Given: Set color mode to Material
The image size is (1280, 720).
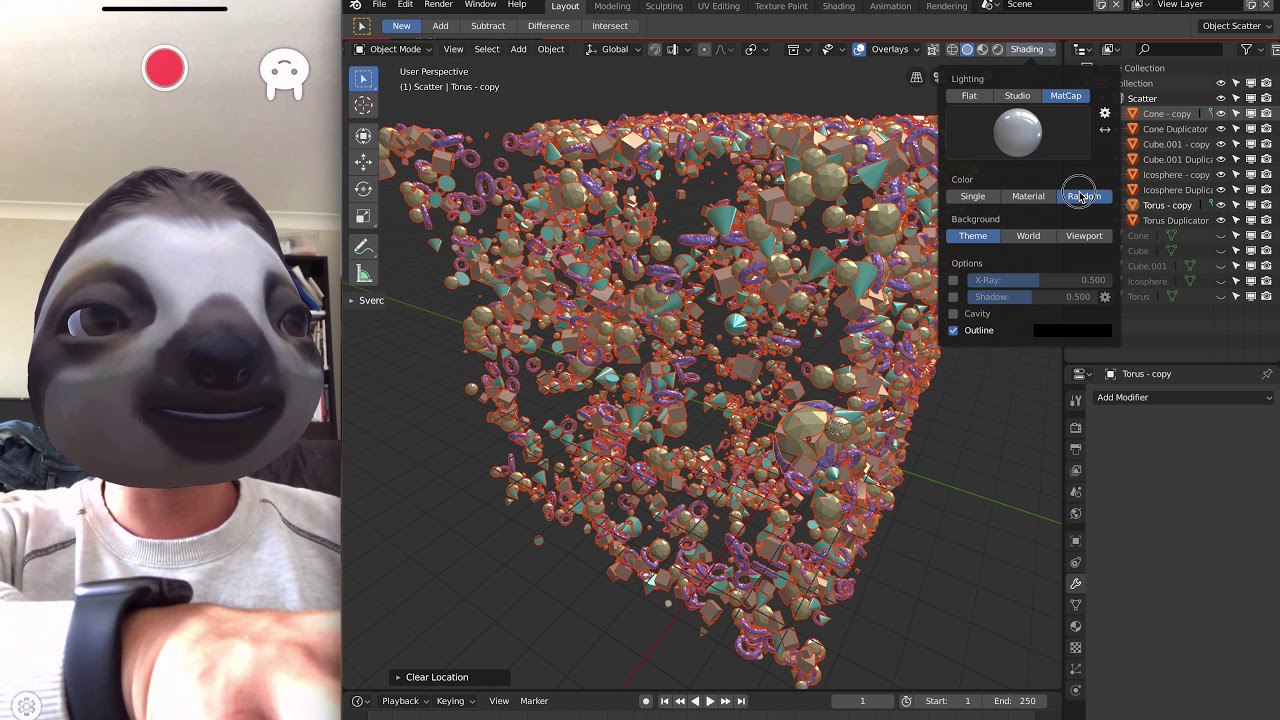Looking at the screenshot, I should (x=1028, y=196).
